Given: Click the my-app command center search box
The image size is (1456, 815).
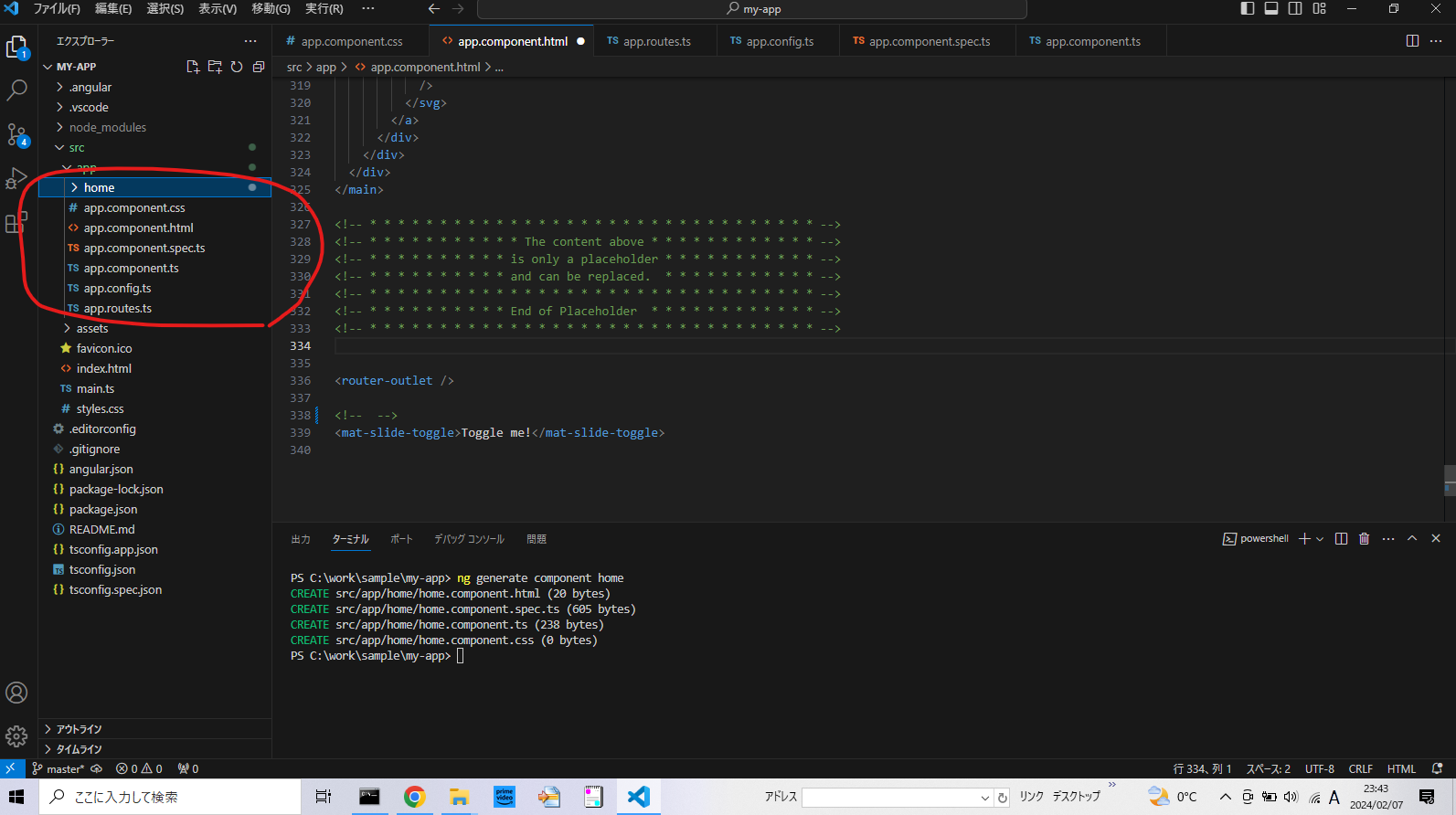Looking at the screenshot, I should point(752,9).
